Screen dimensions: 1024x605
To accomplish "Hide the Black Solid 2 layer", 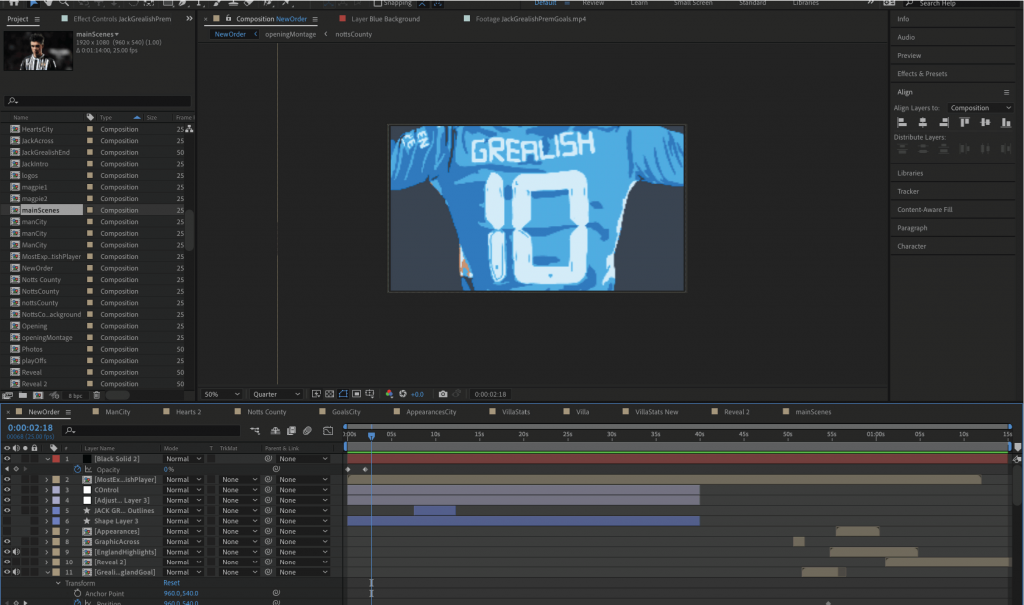I will tap(8, 458).
